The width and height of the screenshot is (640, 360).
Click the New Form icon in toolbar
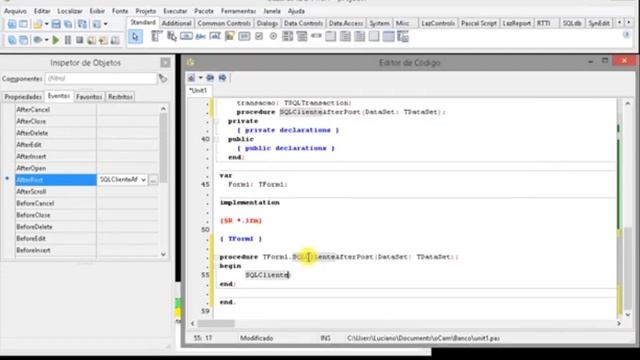click(24, 24)
